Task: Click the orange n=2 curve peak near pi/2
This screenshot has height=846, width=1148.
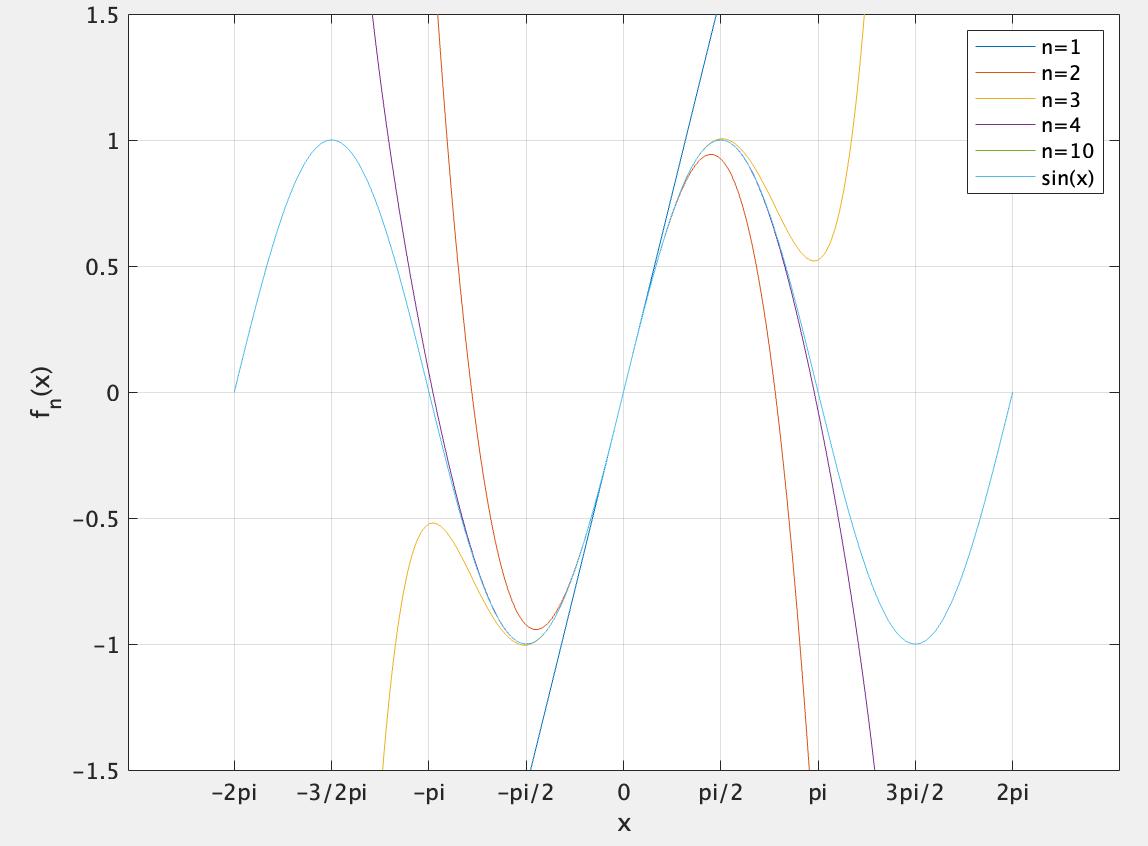Action: tap(710, 154)
